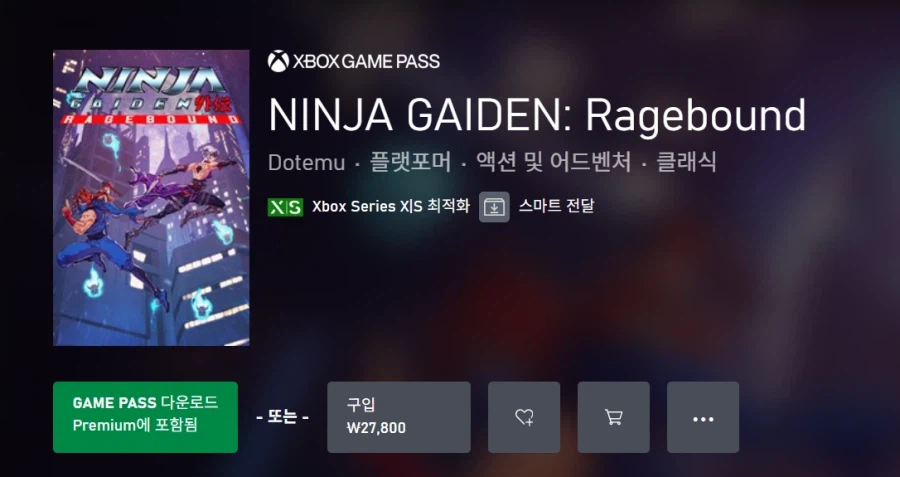Click the Xbox sphere logo icon
The width and height of the screenshot is (900, 477).
(278, 61)
